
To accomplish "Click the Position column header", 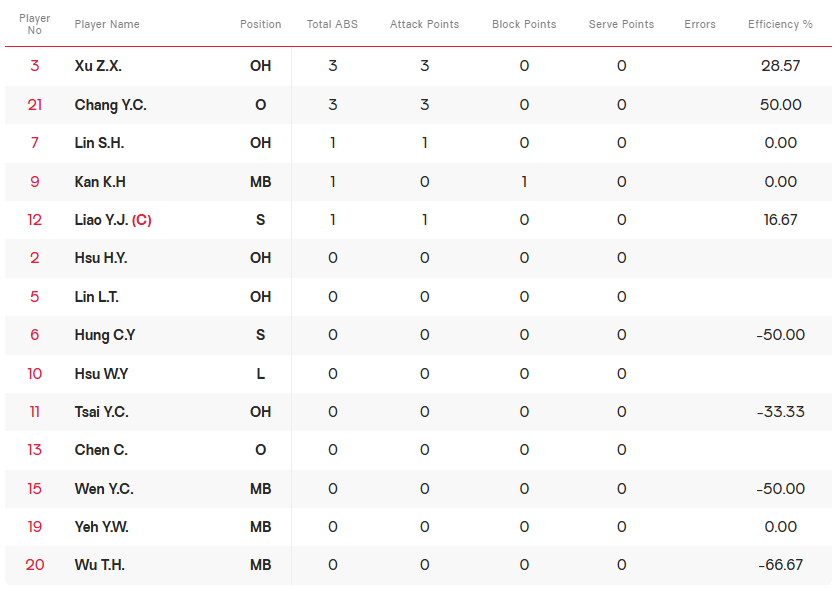I will pyautogui.click(x=260, y=24).
